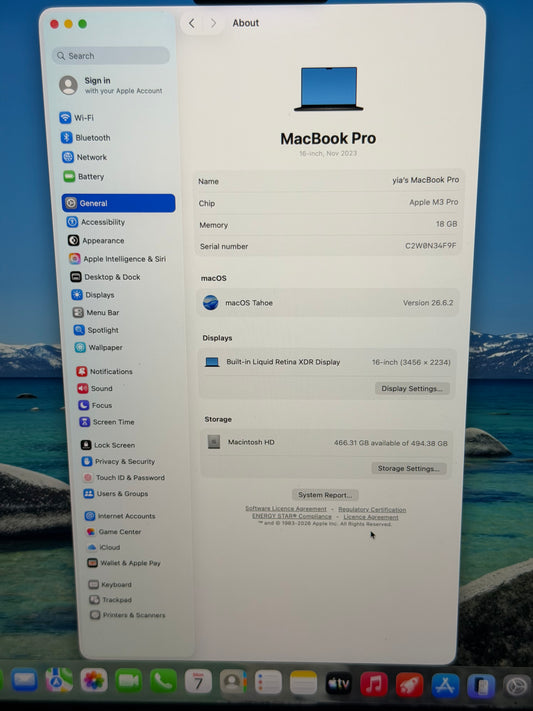Click the Display Settings button

click(x=412, y=389)
